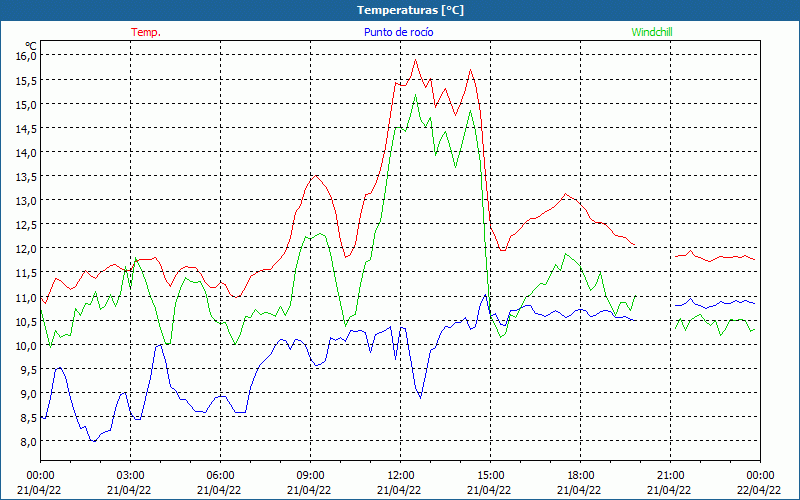
Task: Click the 22/04/22 date label
Action: click(759, 490)
